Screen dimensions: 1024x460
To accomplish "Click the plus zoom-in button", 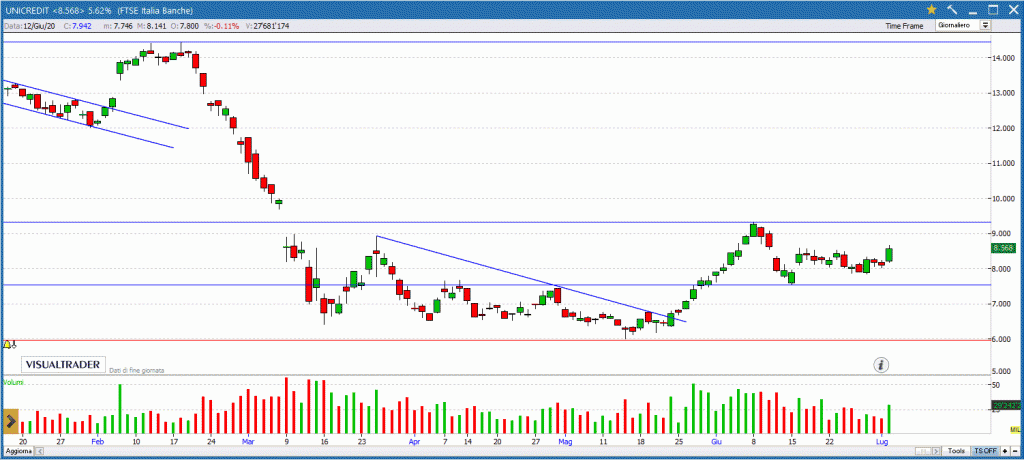I will click(1004, 452).
